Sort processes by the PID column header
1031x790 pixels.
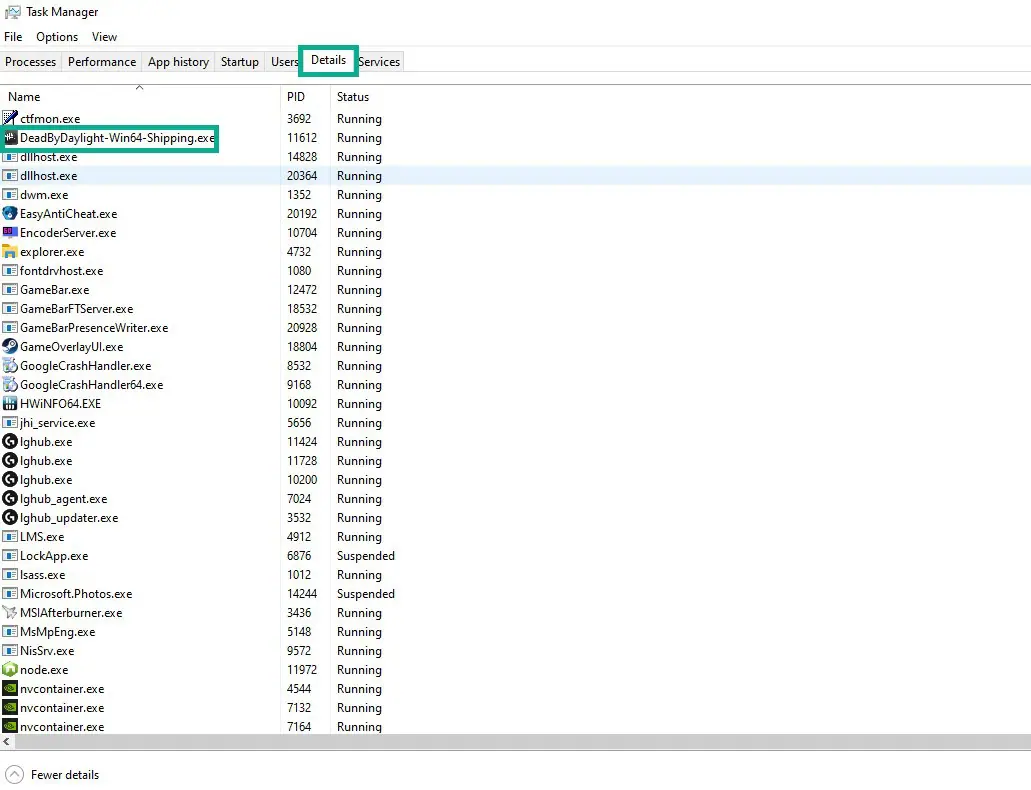[305, 97]
